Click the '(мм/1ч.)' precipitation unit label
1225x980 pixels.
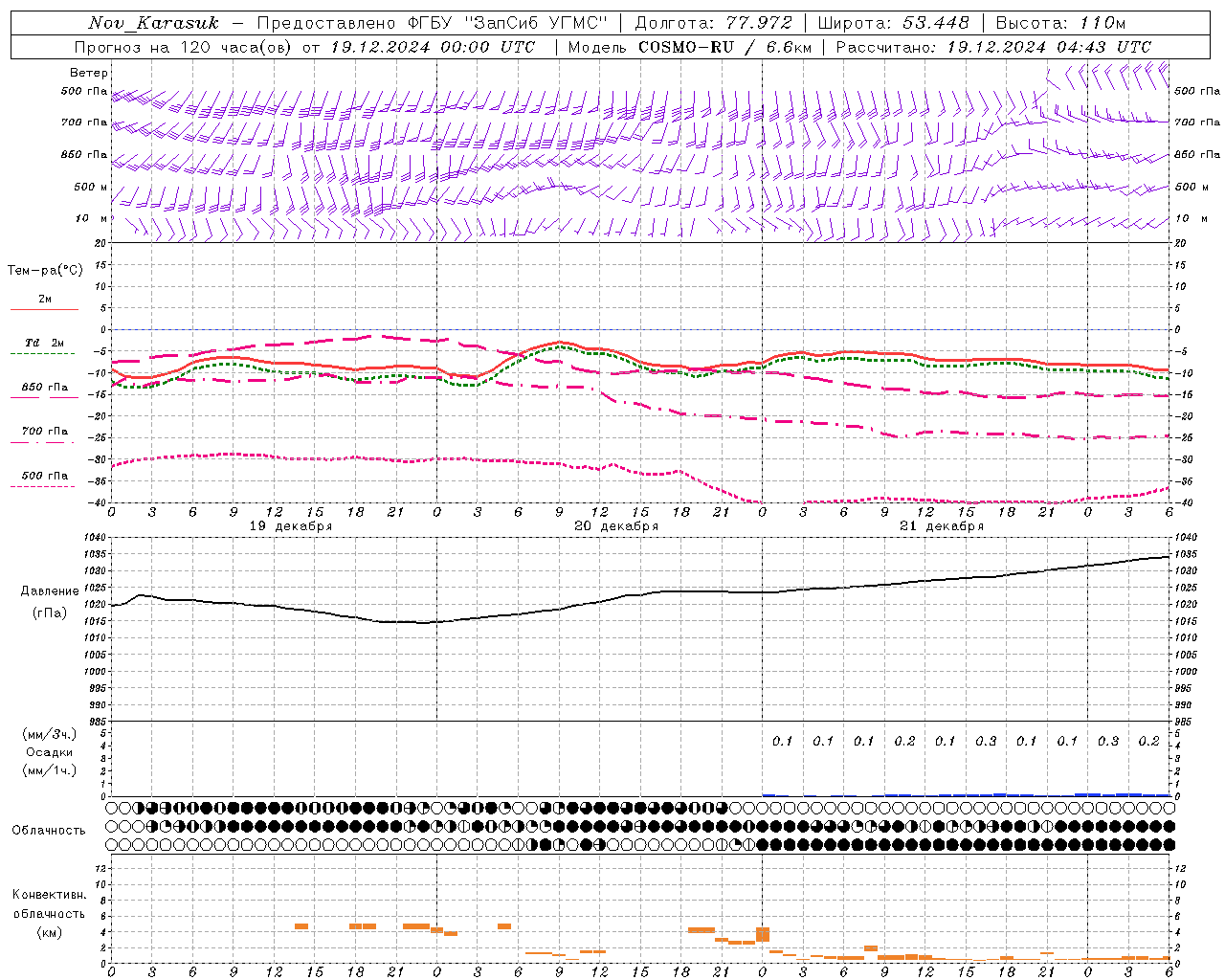tap(50, 770)
